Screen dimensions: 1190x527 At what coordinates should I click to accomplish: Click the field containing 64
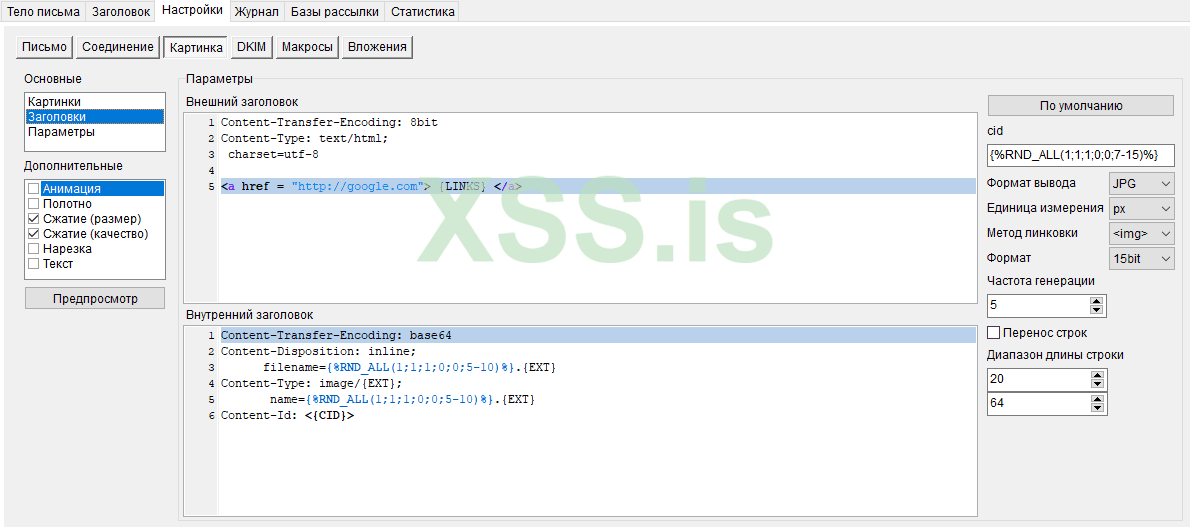[x=1038, y=403]
